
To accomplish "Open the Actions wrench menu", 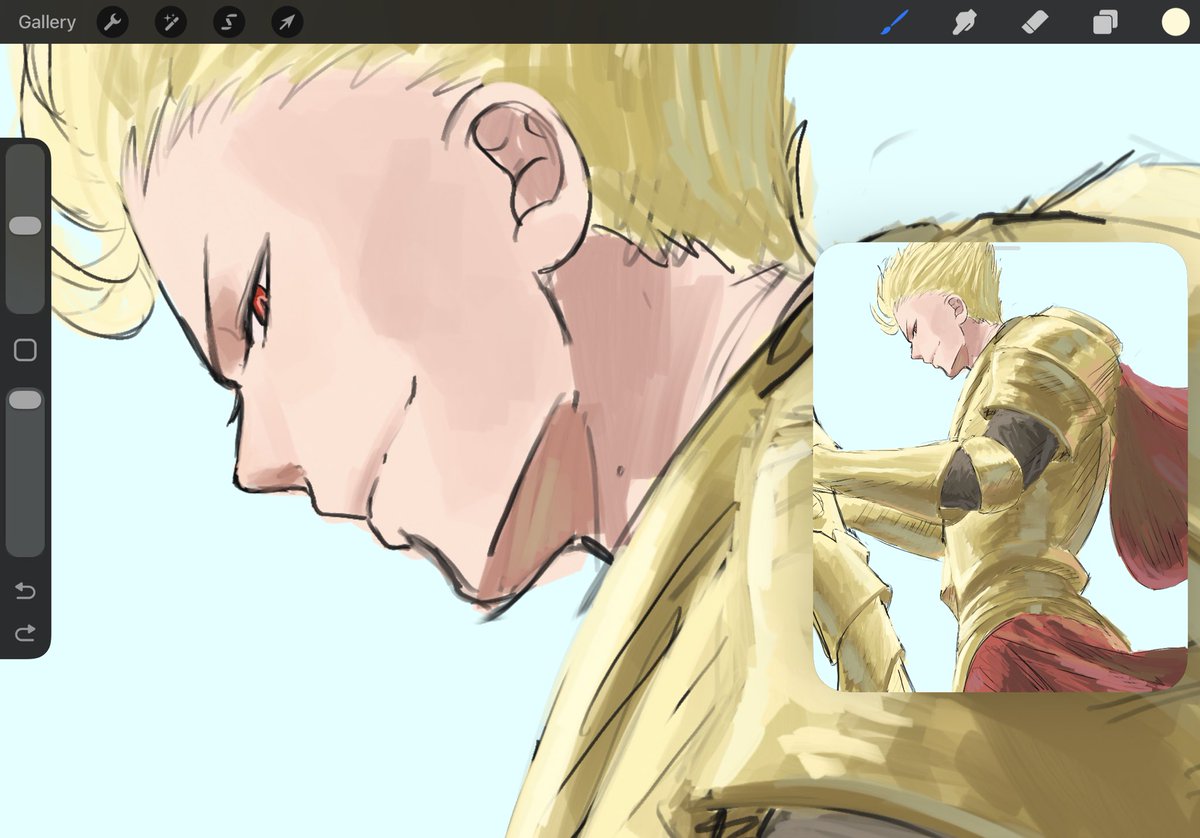I will [x=113, y=22].
